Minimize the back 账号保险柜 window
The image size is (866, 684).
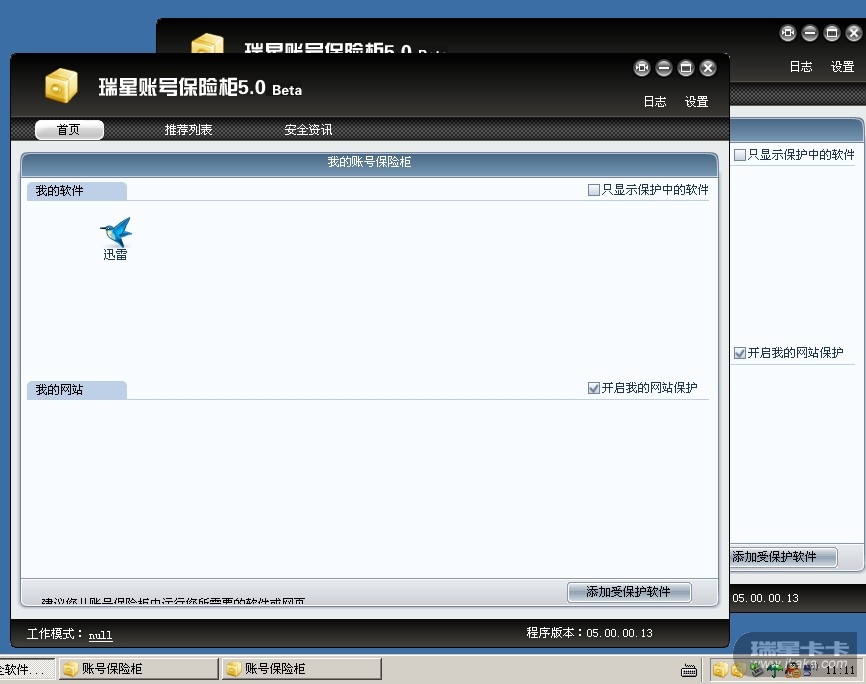pos(810,33)
